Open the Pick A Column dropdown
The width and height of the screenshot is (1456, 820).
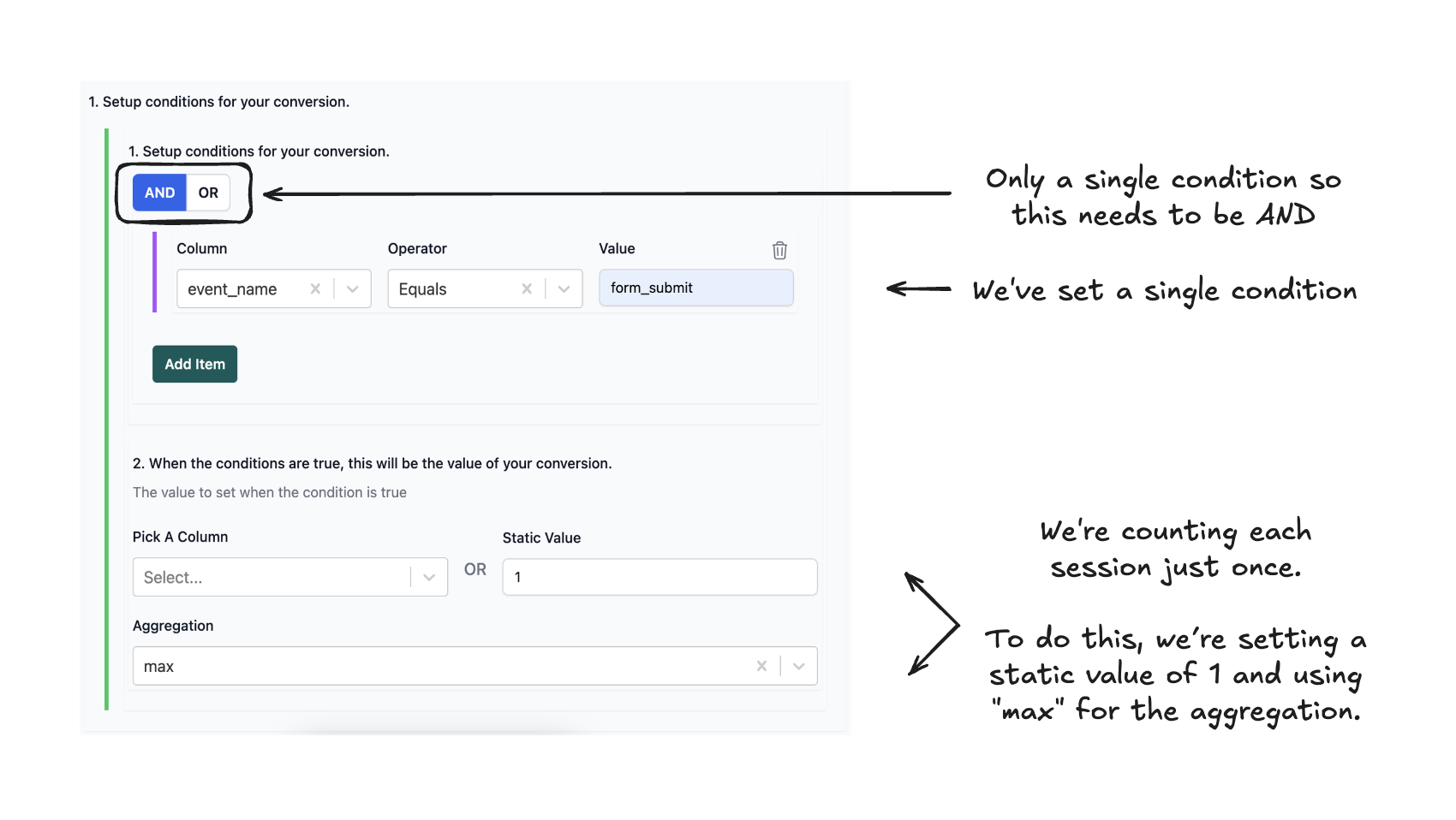429,578
